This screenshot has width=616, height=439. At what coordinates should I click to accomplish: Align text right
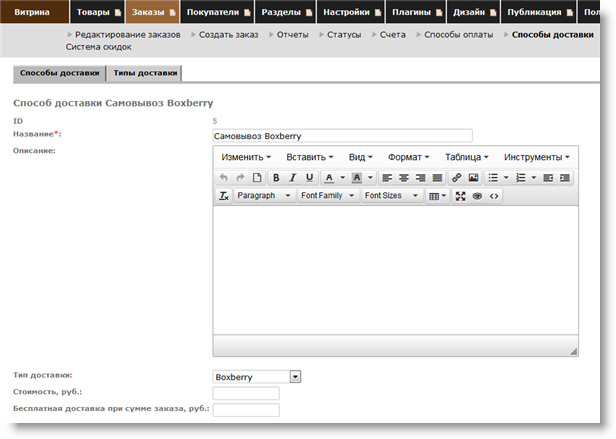point(420,178)
